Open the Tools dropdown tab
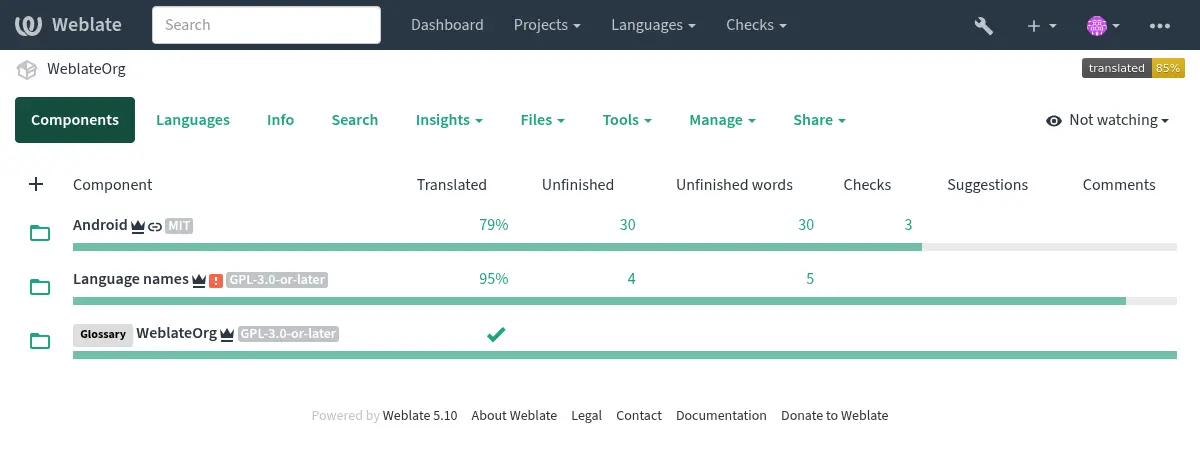This screenshot has height=475, width=1200. click(627, 120)
